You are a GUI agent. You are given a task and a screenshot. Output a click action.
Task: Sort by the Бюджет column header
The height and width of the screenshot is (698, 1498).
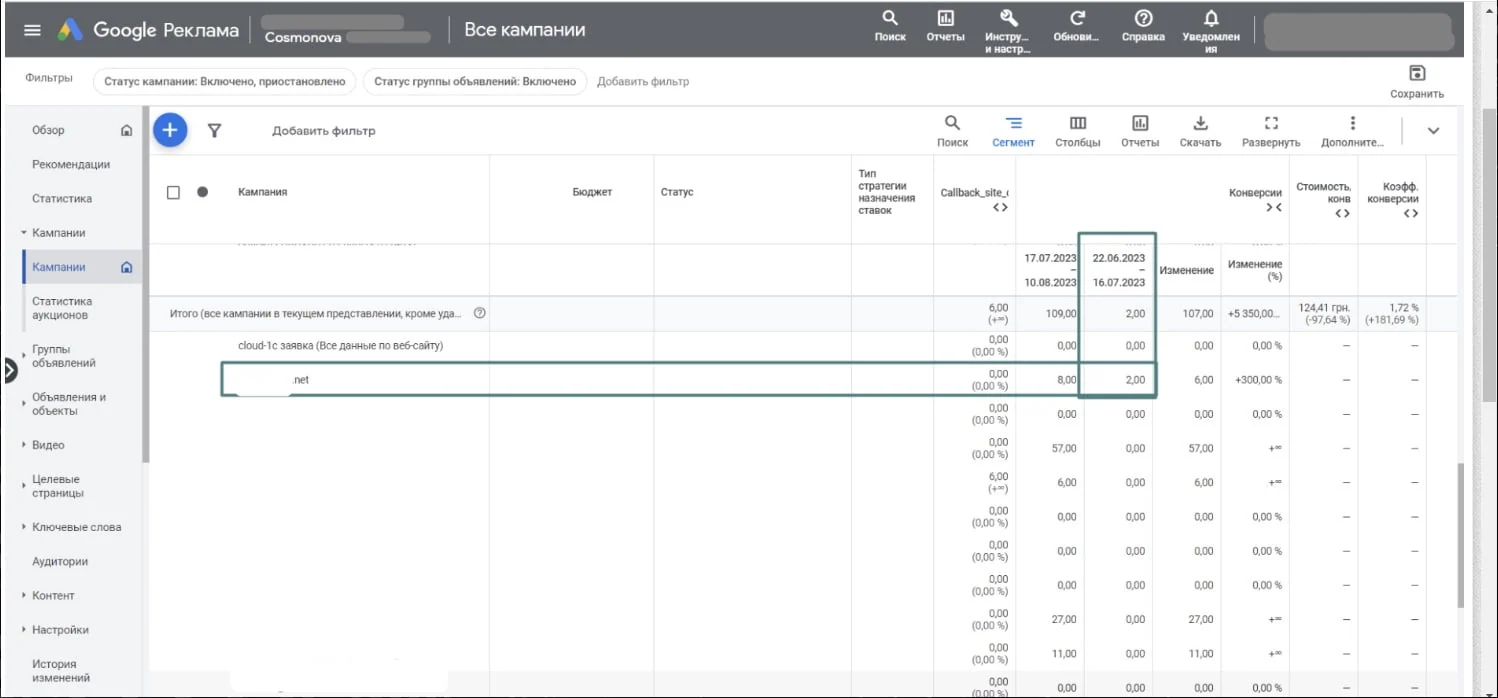pyautogui.click(x=592, y=192)
